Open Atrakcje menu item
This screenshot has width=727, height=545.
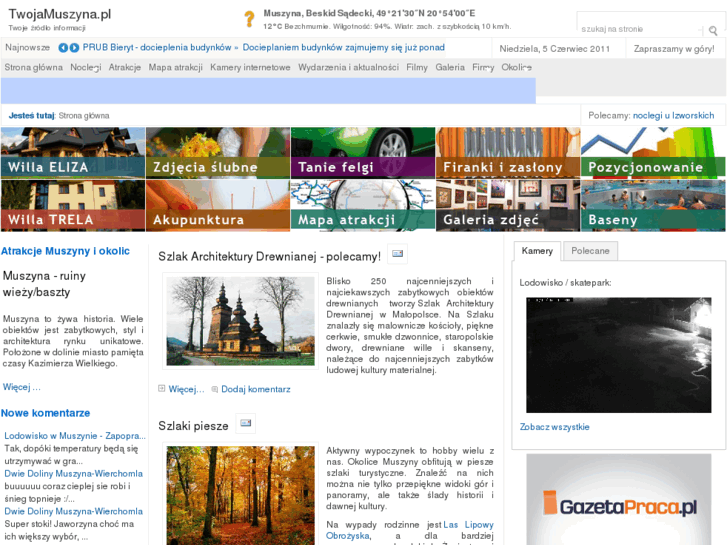[x=125, y=67]
